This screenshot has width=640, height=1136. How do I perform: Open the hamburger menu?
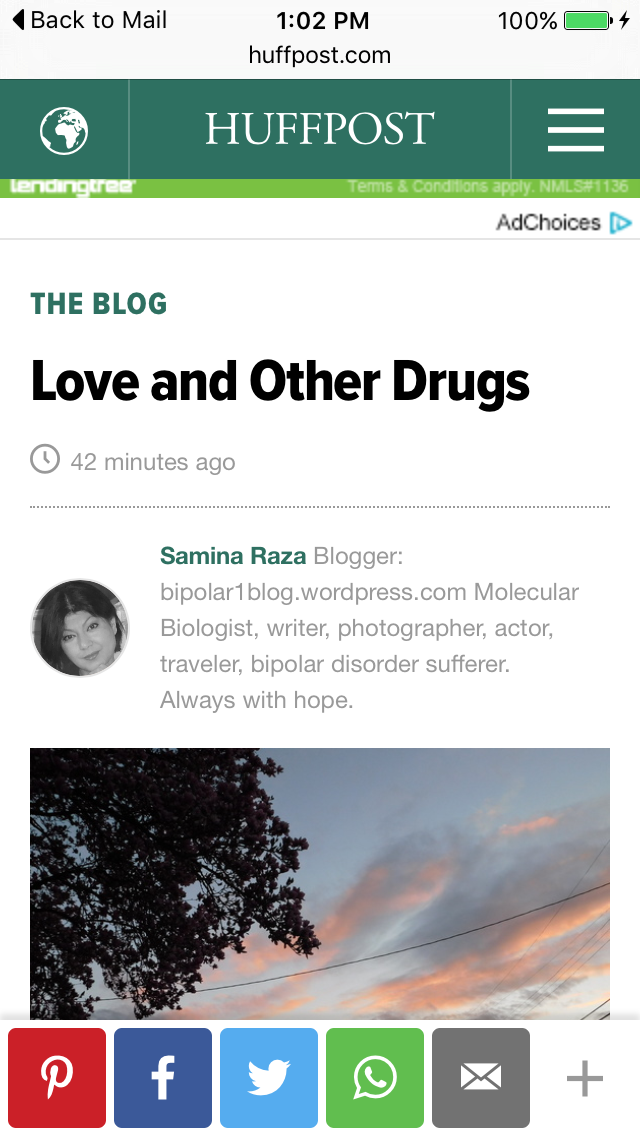(x=576, y=130)
